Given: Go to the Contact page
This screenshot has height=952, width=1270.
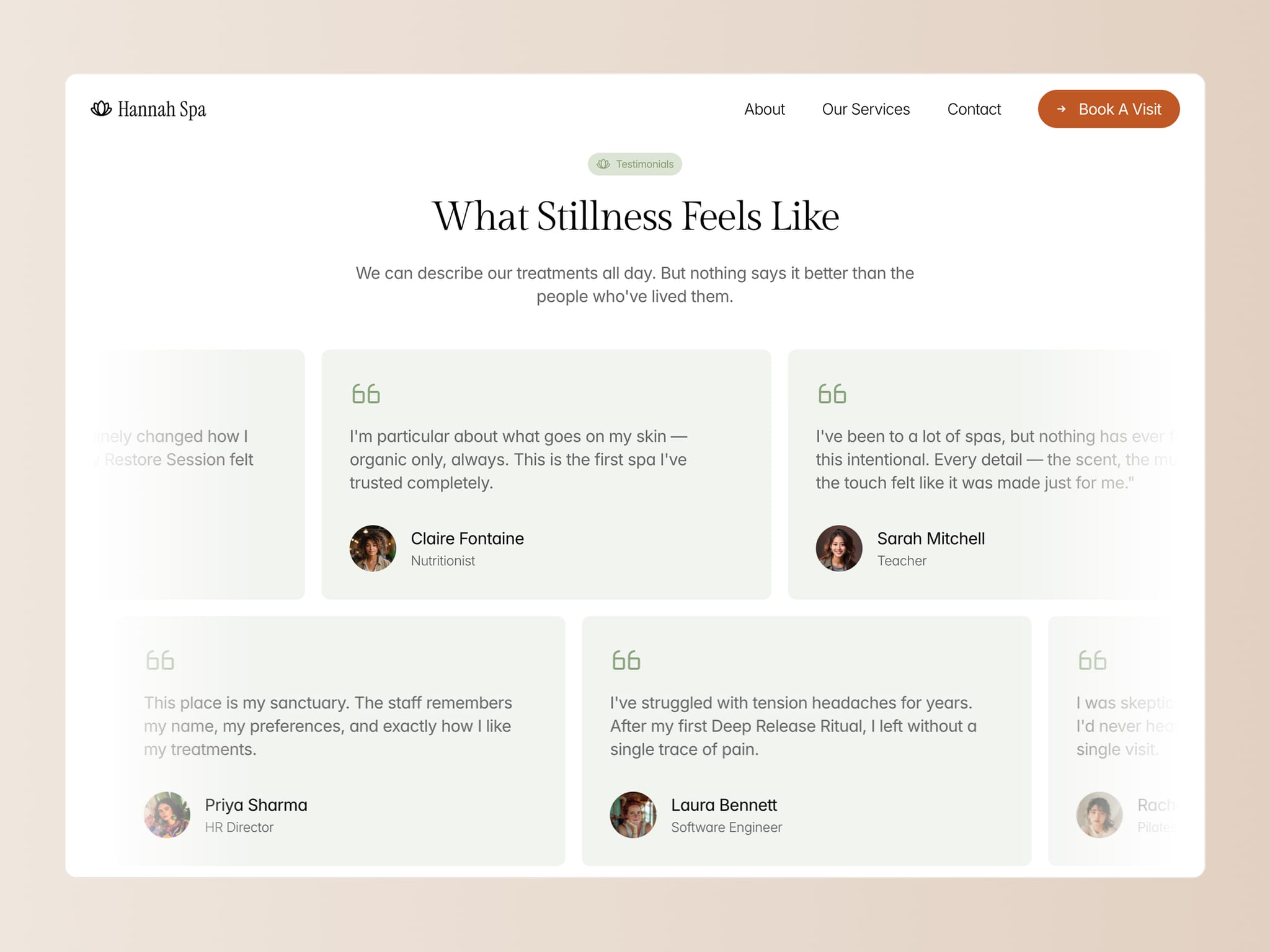Looking at the screenshot, I should click(x=974, y=109).
